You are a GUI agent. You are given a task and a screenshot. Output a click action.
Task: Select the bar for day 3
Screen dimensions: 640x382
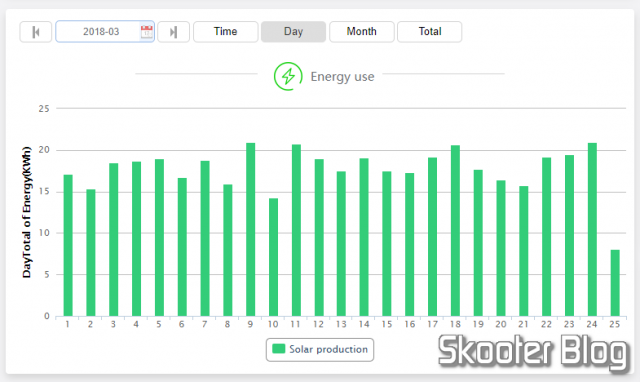coord(113,240)
